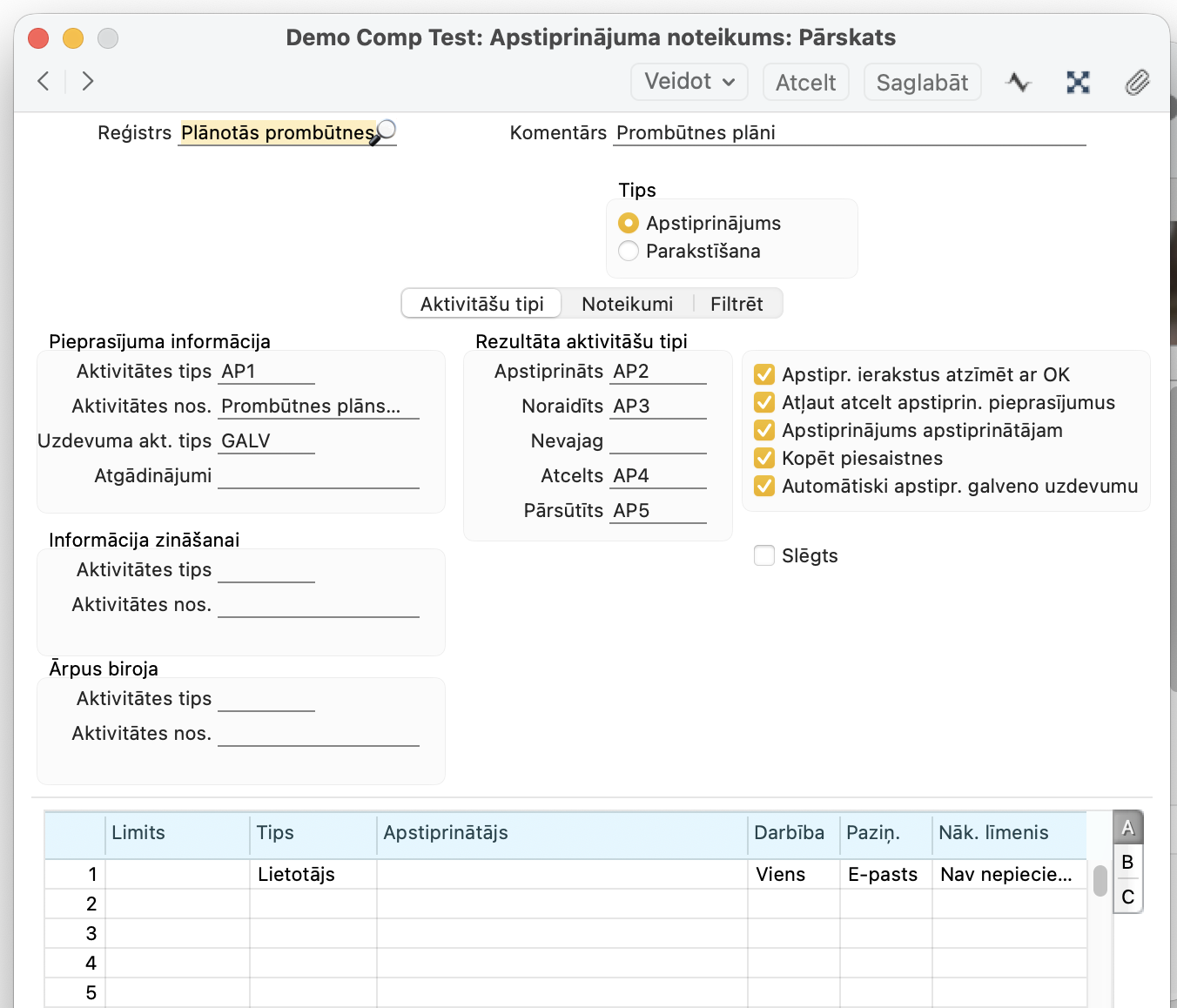This screenshot has width=1177, height=1008.
Task: Switch to the Filtrēt tab
Action: (x=736, y=304)
